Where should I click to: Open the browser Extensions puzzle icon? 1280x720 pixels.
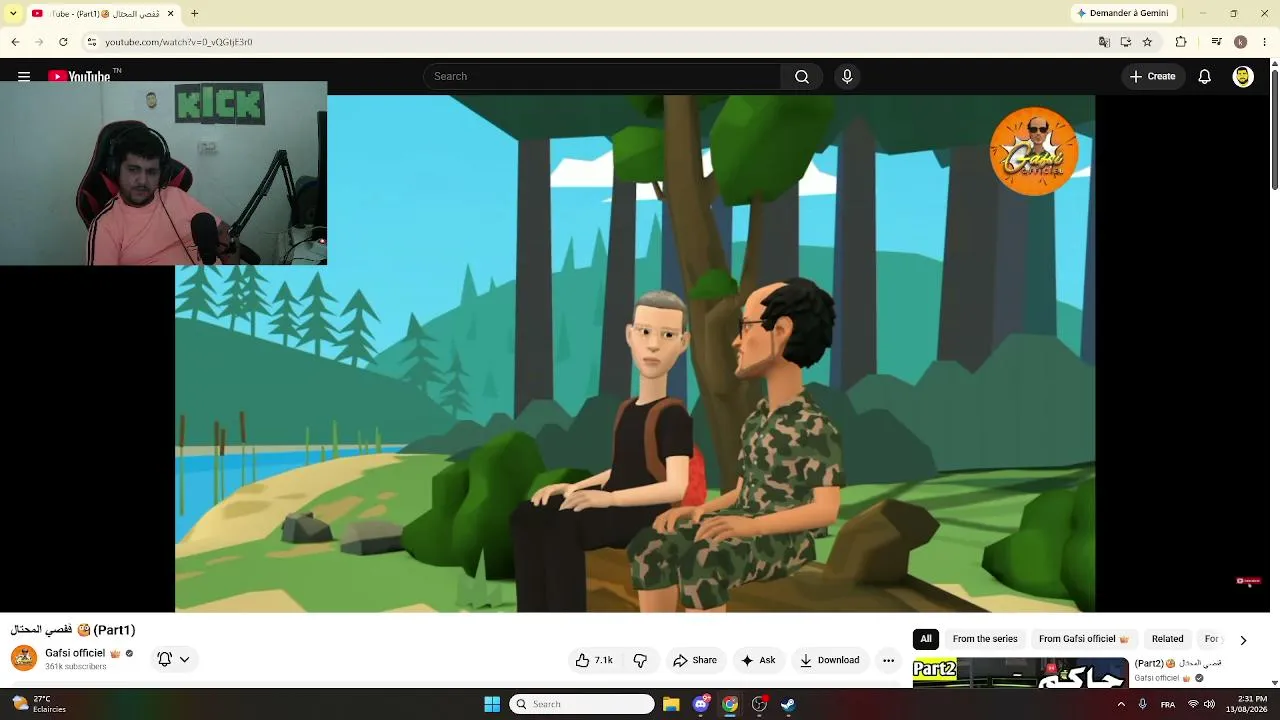(x=1181, y=42)
